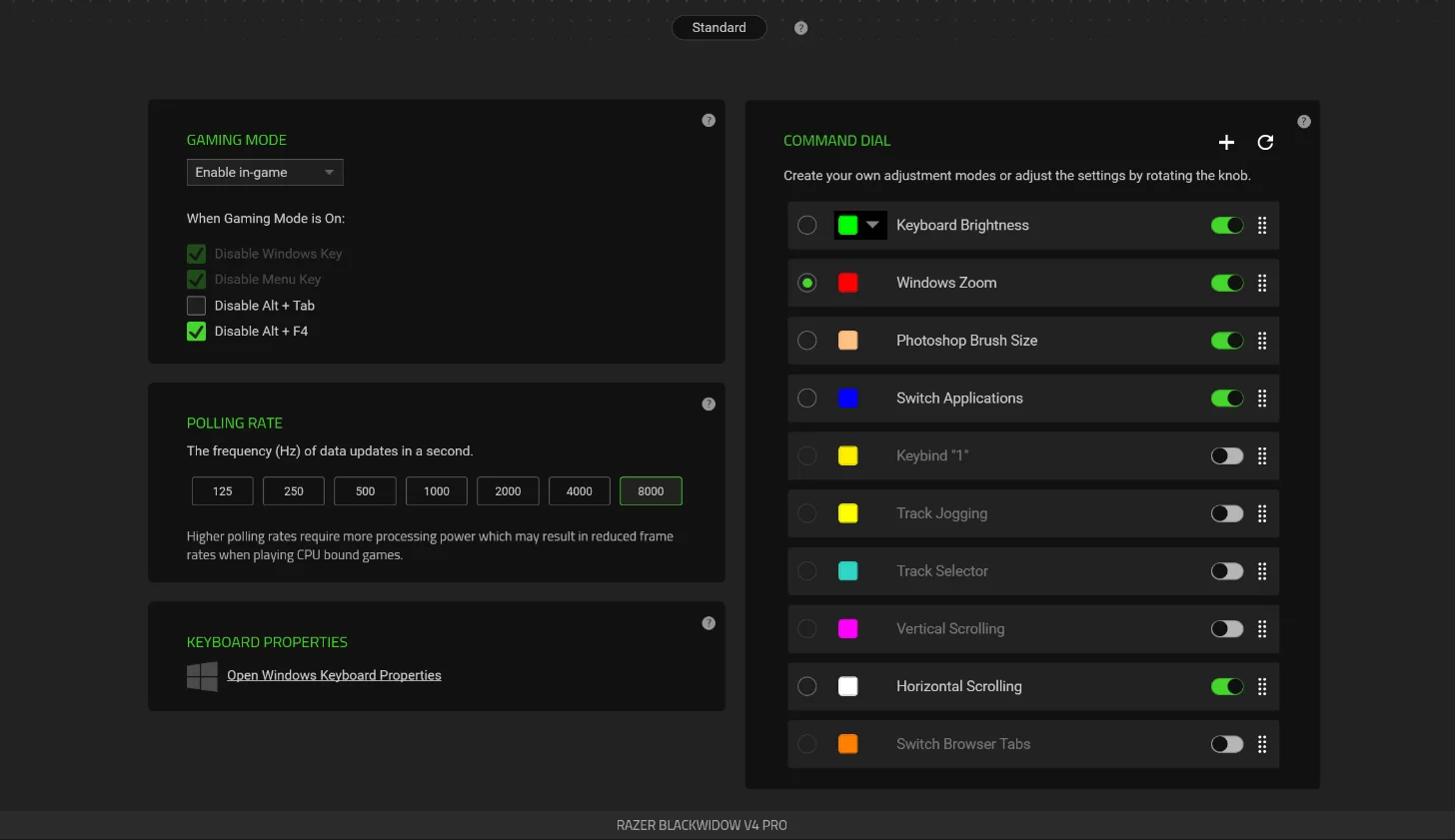Image resolution: width=1455 pixels, height=840 pixels.
Task: Grab drag handle for Switch Browser Tabs
Action: point(1262,744)
